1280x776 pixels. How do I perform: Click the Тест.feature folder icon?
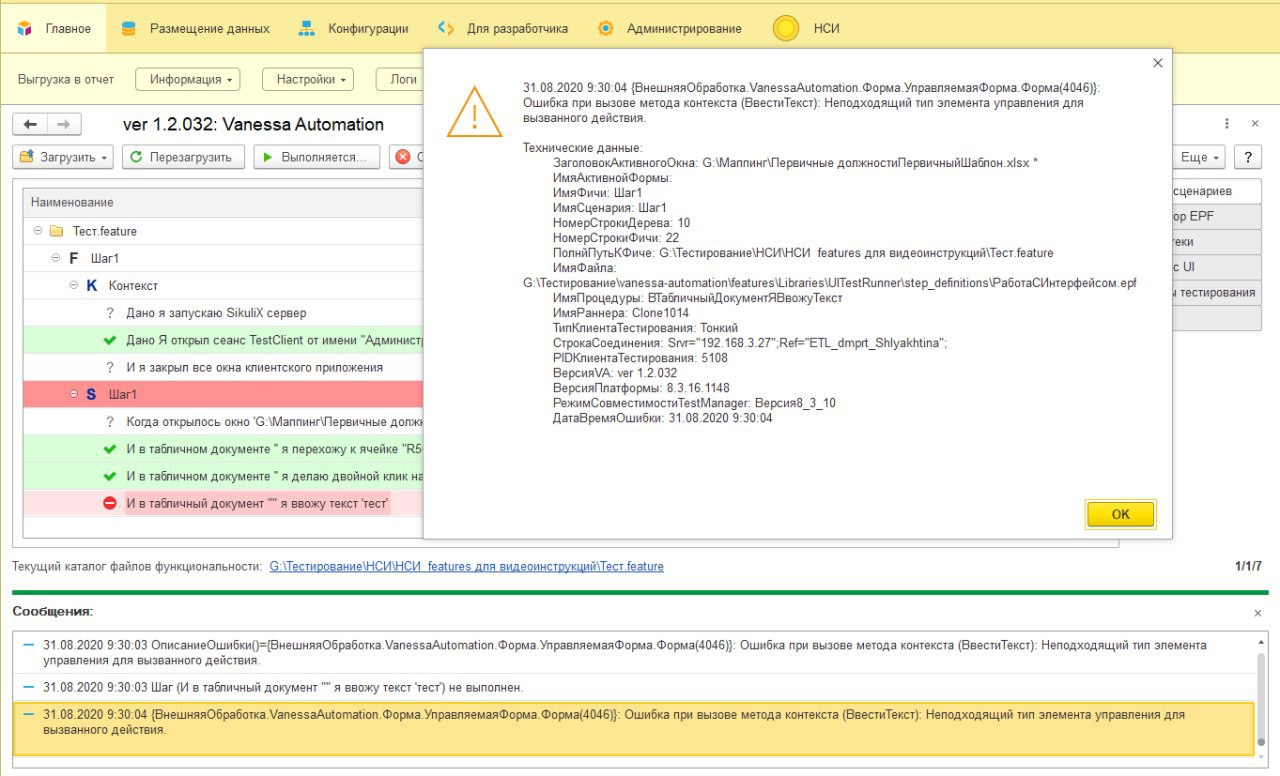click(56, 231)
